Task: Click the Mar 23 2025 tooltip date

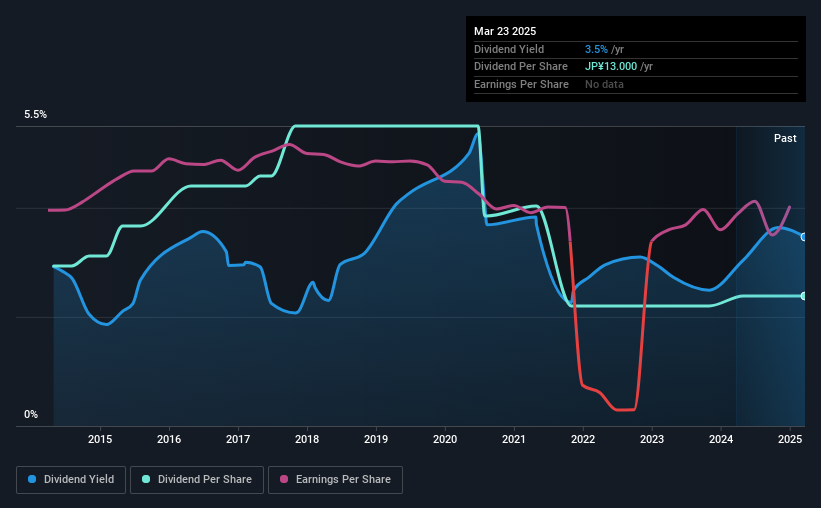Action: [x=505, y=31]
